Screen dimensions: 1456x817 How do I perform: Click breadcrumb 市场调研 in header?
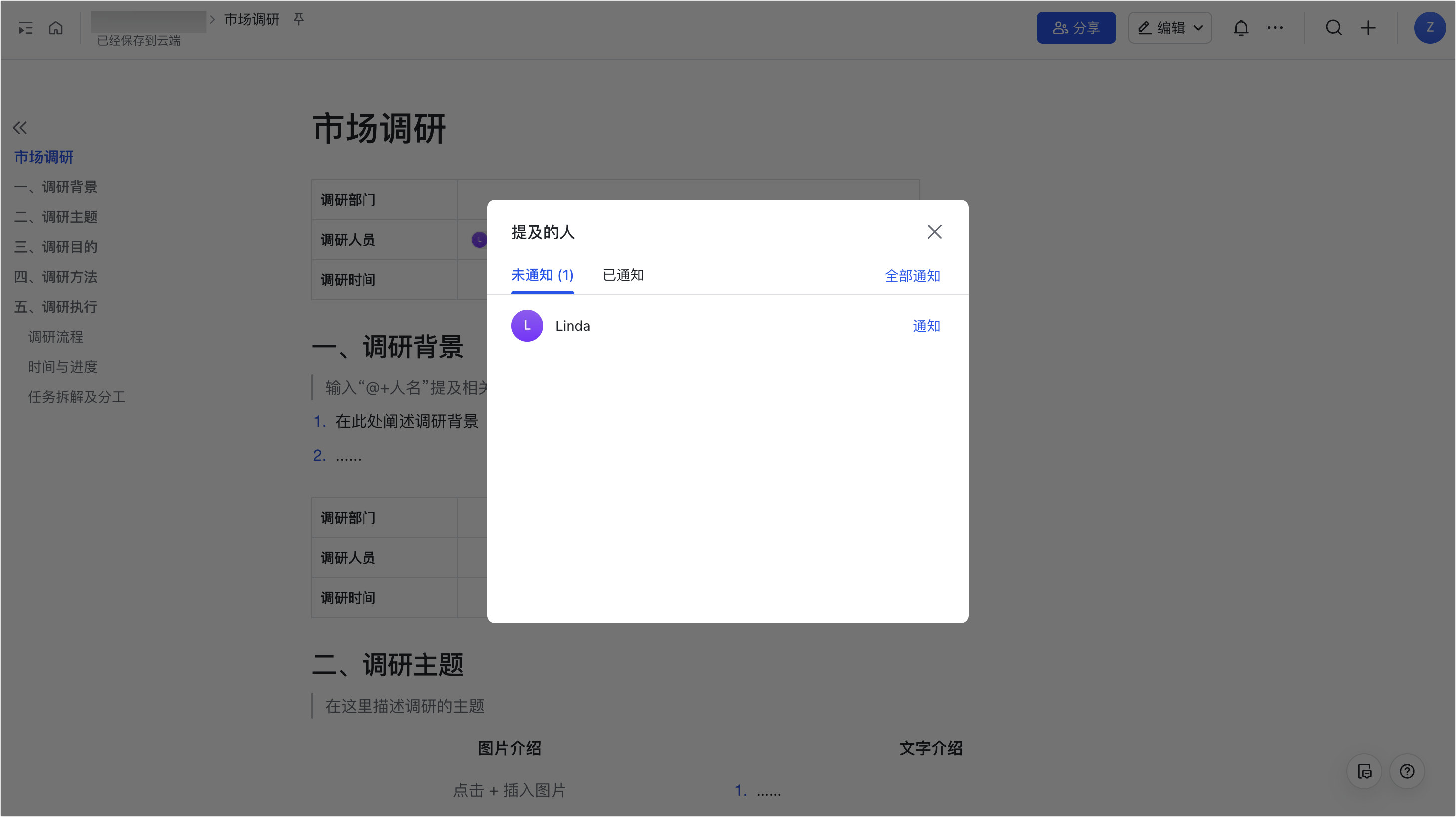pyautogui.click(x=252, y=20)
